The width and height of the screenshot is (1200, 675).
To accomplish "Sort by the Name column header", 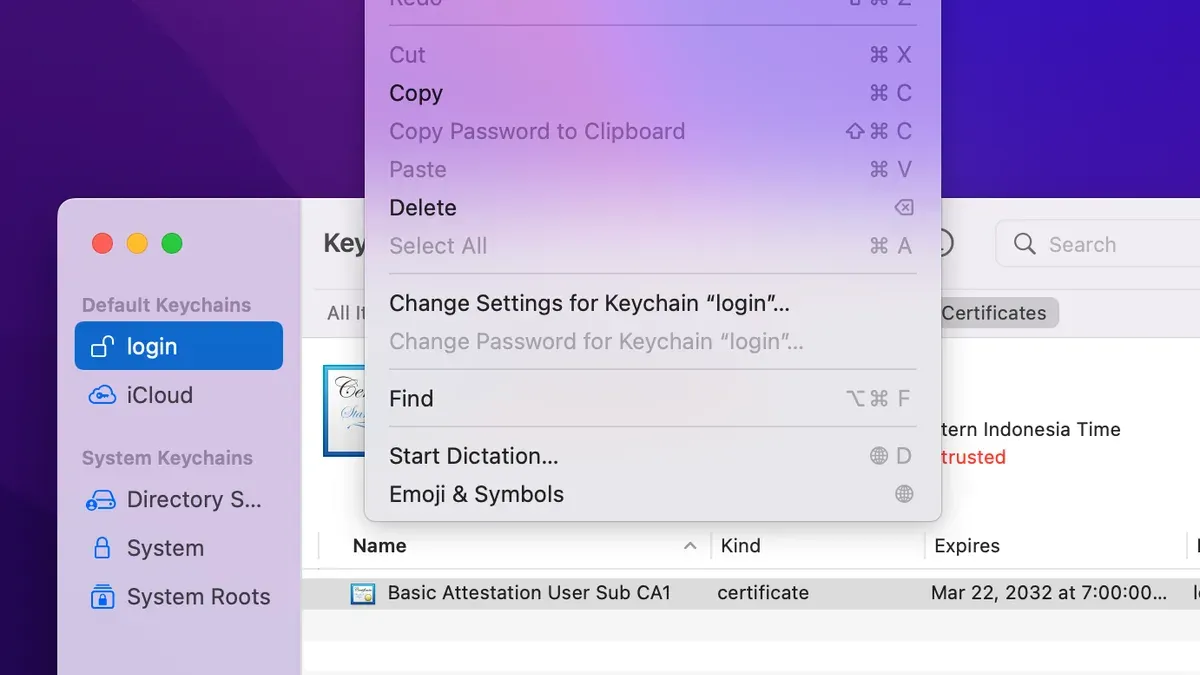I will pos(379,546).
